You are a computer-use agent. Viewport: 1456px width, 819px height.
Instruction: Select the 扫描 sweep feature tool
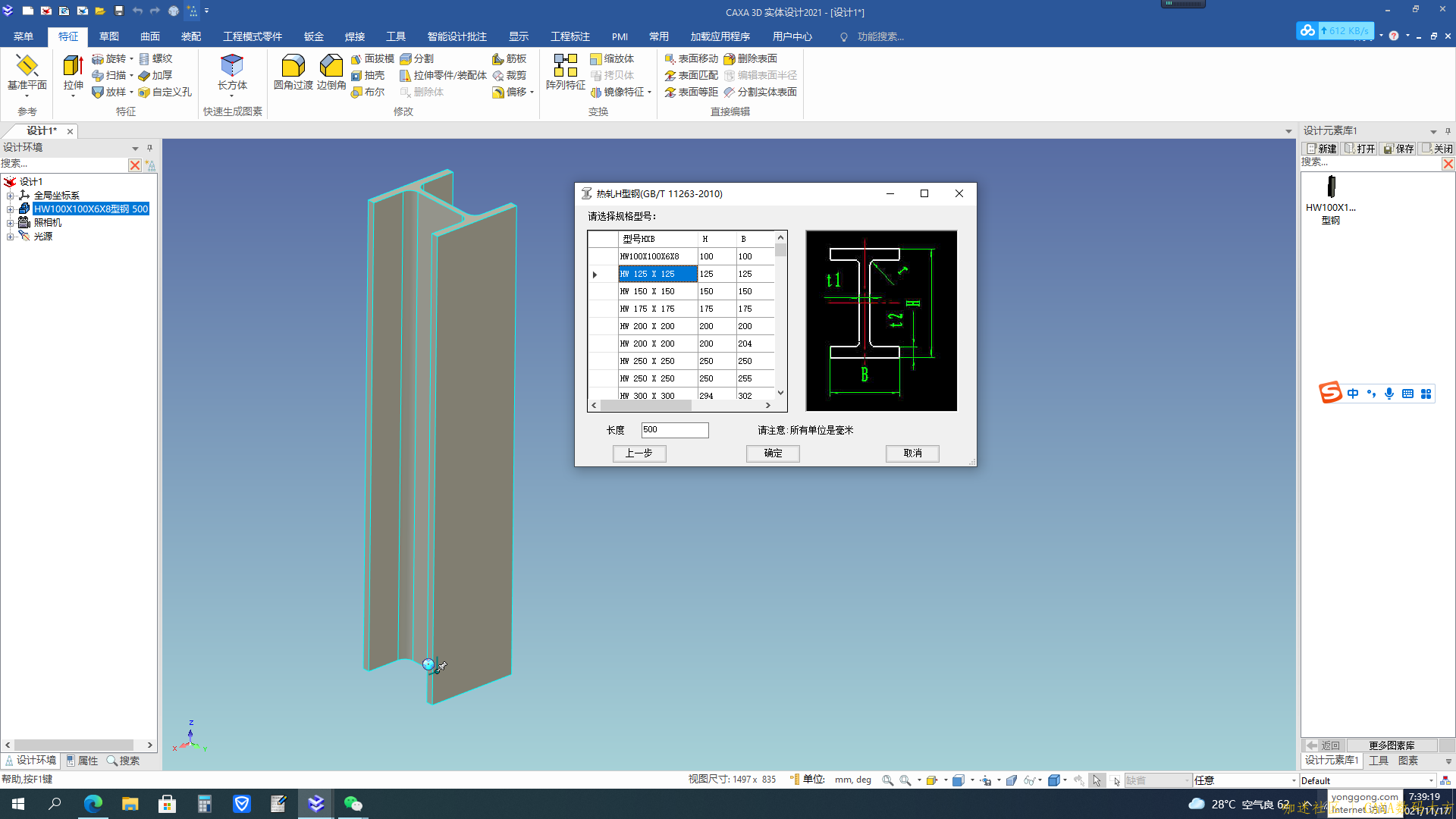tap(109, 75)
